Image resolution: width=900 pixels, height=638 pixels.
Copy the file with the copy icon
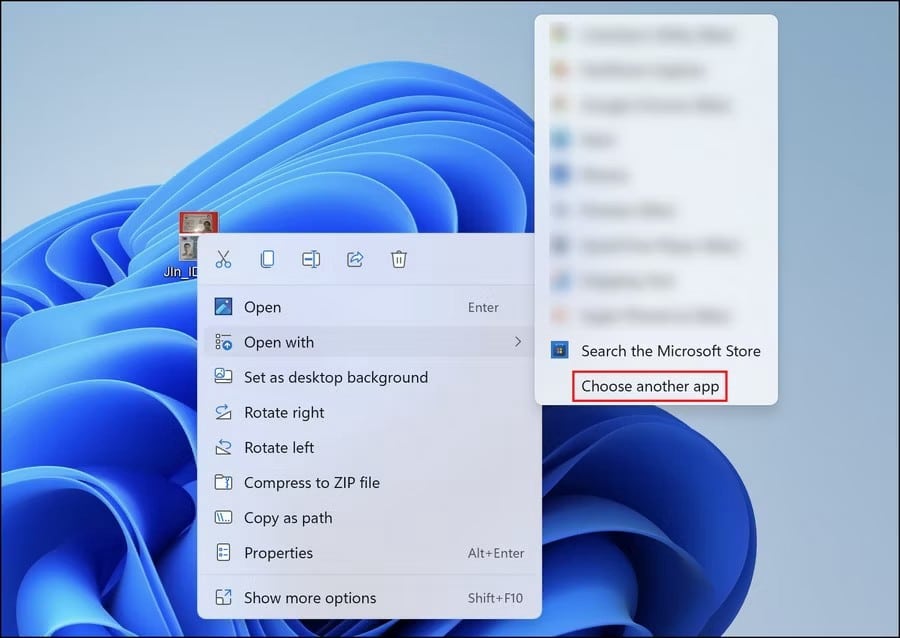[x=267, y=259]
